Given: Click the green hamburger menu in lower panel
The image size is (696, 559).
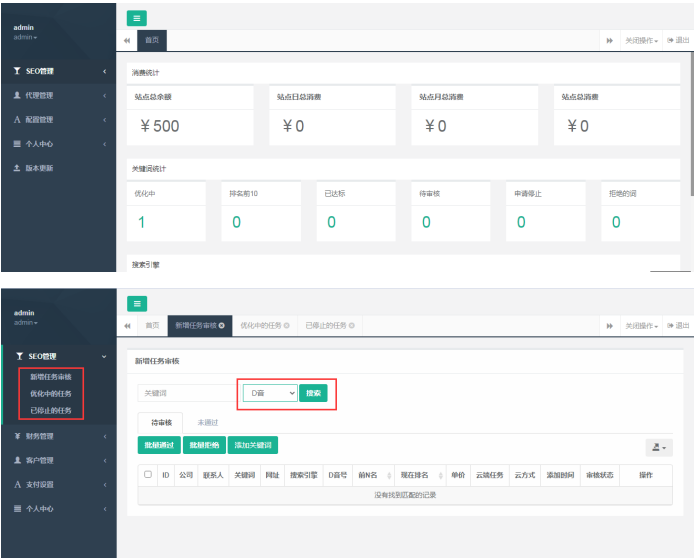Looking at the screenshot, I should coord(137,304).
